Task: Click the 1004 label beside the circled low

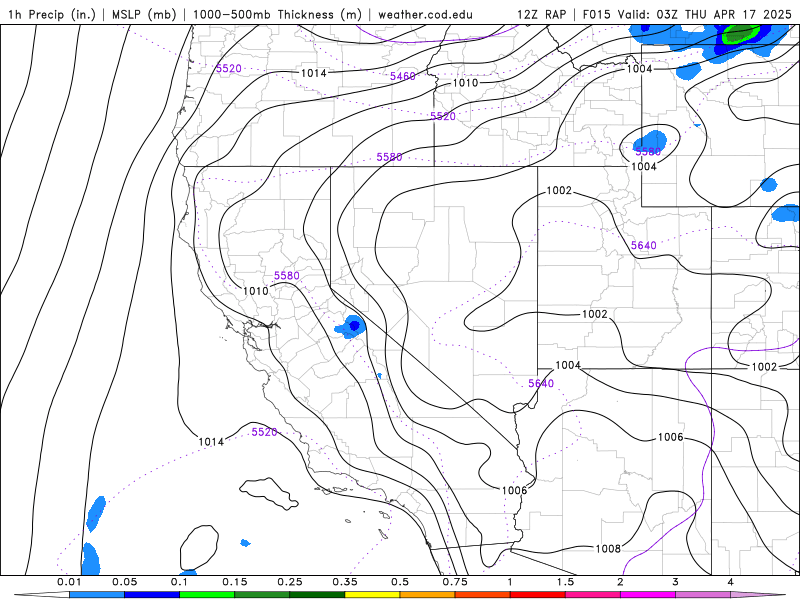Action: click(644, 166)
